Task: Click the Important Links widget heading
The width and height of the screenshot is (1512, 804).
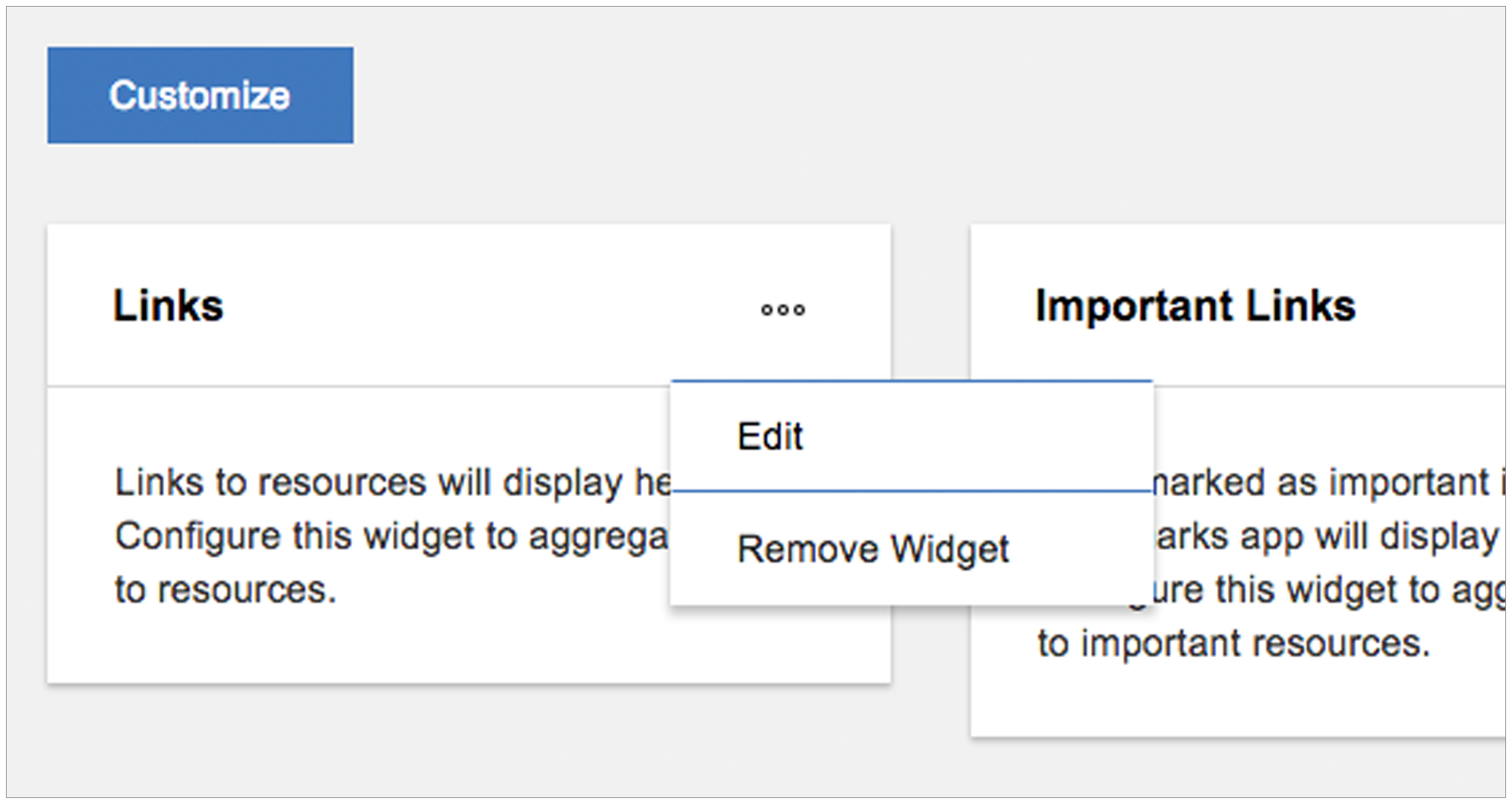Action: [1196, 305]
